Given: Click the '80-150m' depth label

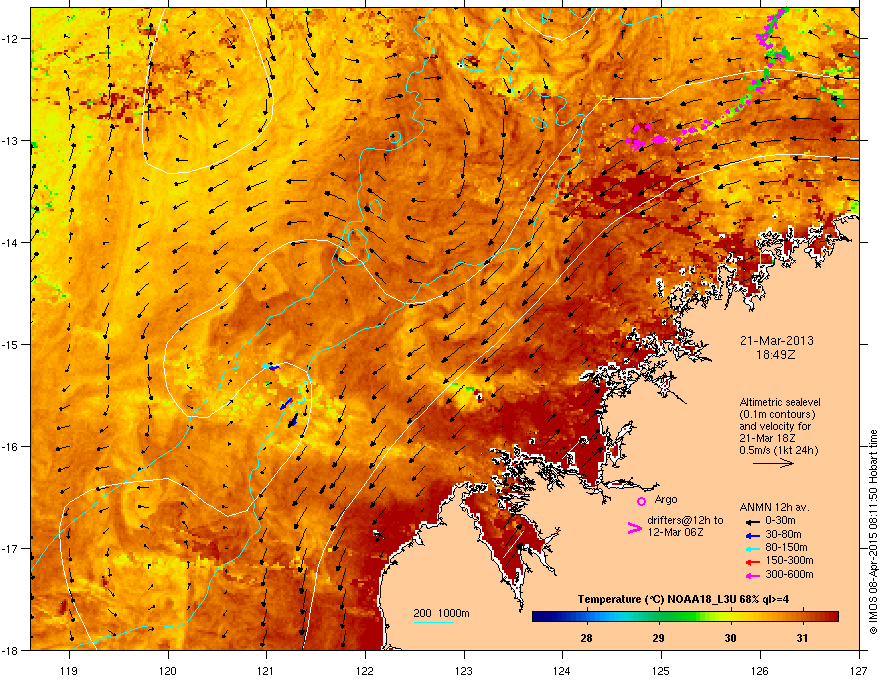Looking at the screenshot, I should [x=786, y=547].
